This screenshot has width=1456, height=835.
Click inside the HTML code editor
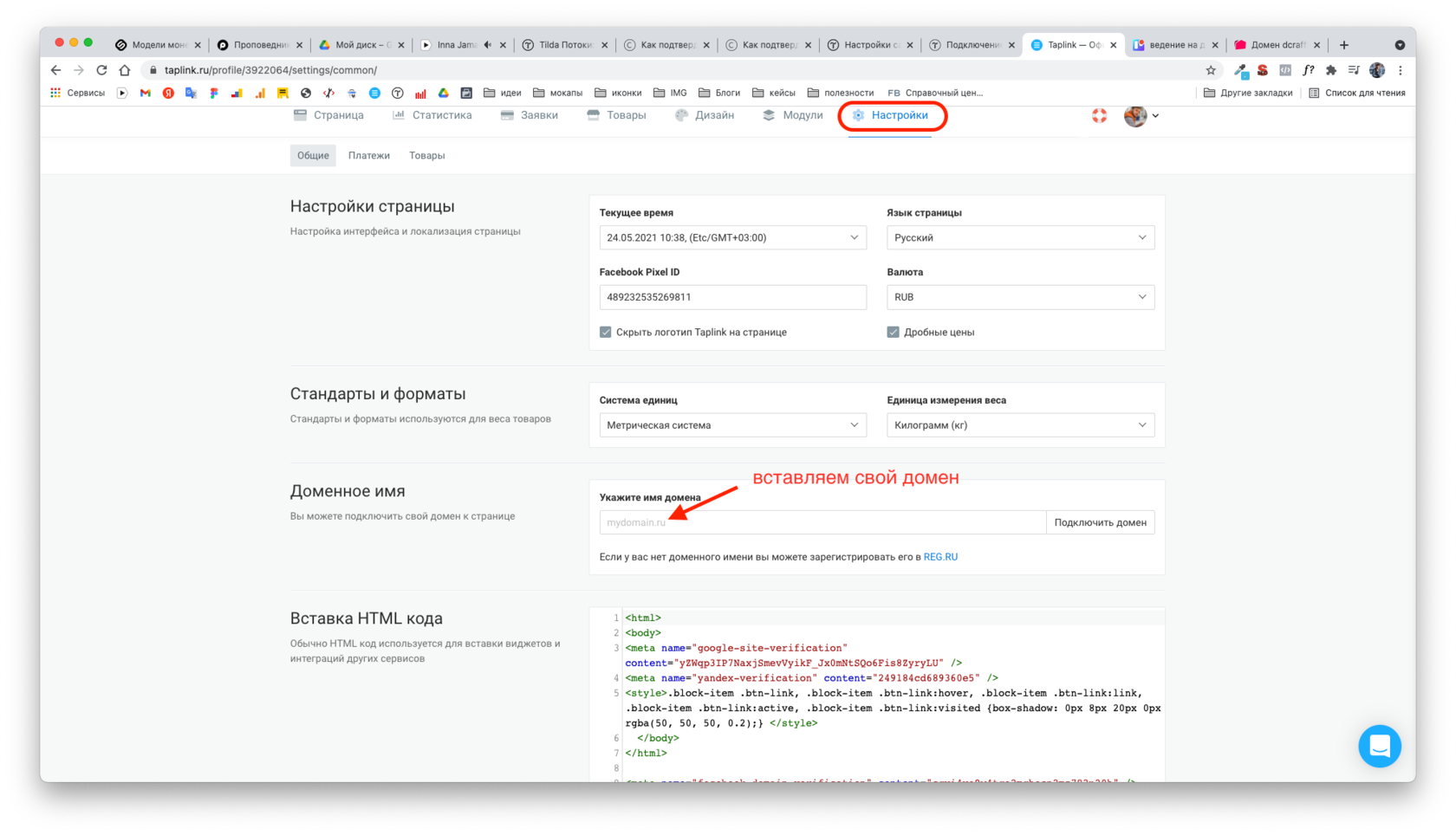(x=877, y=696)
